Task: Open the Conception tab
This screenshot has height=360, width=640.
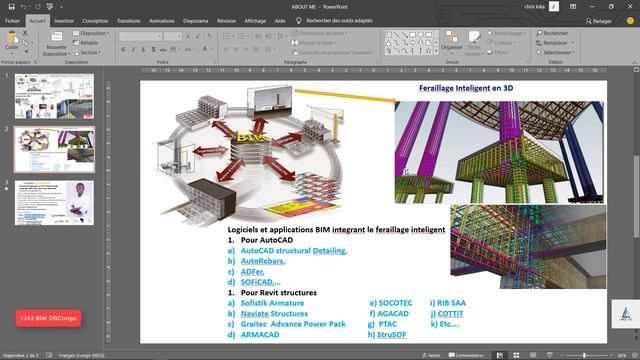Action: click(x=95, y=21)
